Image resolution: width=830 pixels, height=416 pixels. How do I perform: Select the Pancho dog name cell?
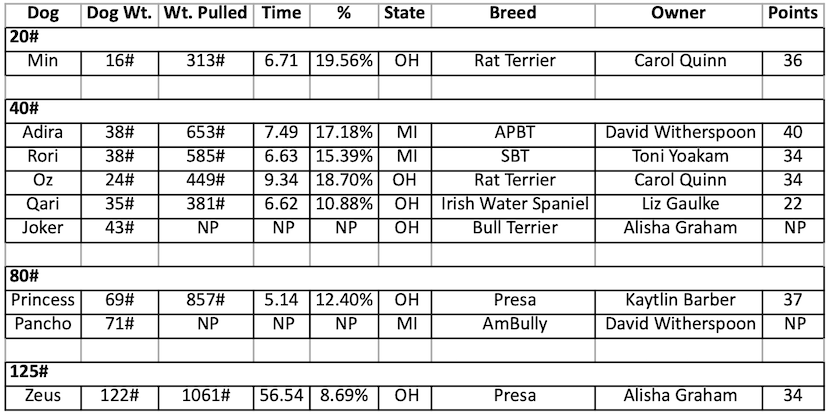[41, 323]
